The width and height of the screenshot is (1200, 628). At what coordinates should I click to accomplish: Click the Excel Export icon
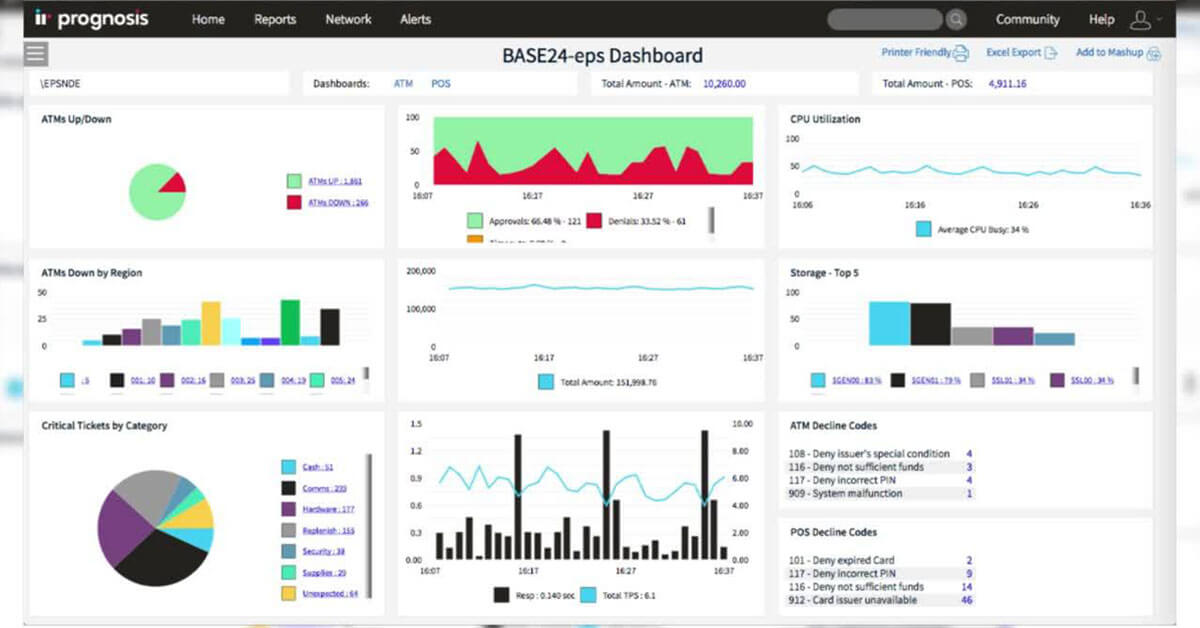click(1051, 53)
